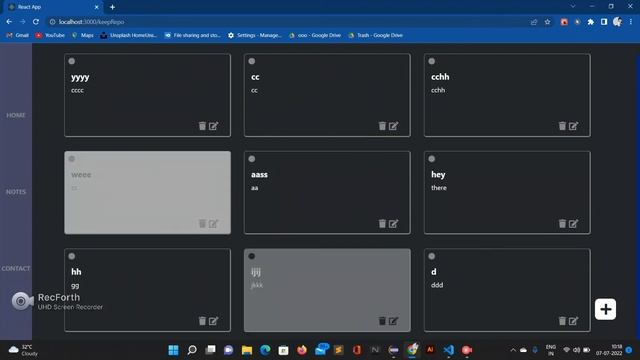640x360 pixels.
Task: Open the Windows Start menu
Action: point(173,350)
